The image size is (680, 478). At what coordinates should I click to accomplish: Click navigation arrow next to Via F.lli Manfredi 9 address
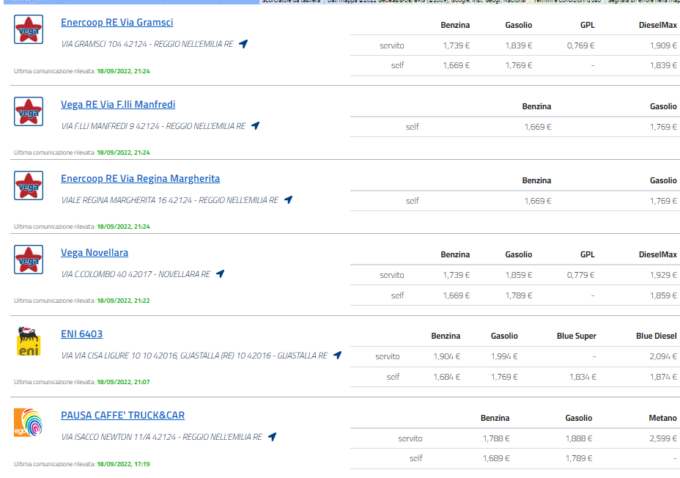click(255, 126)
